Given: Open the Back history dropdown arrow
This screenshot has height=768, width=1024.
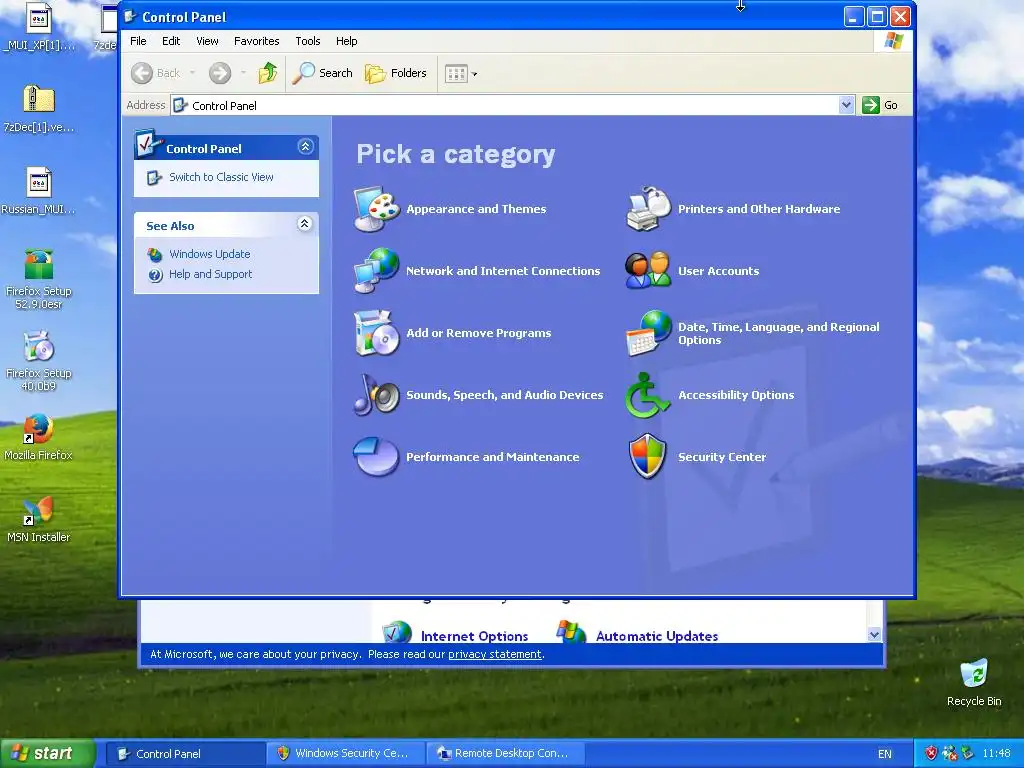Looking at the screenshot, I should (x=192, y=73).
